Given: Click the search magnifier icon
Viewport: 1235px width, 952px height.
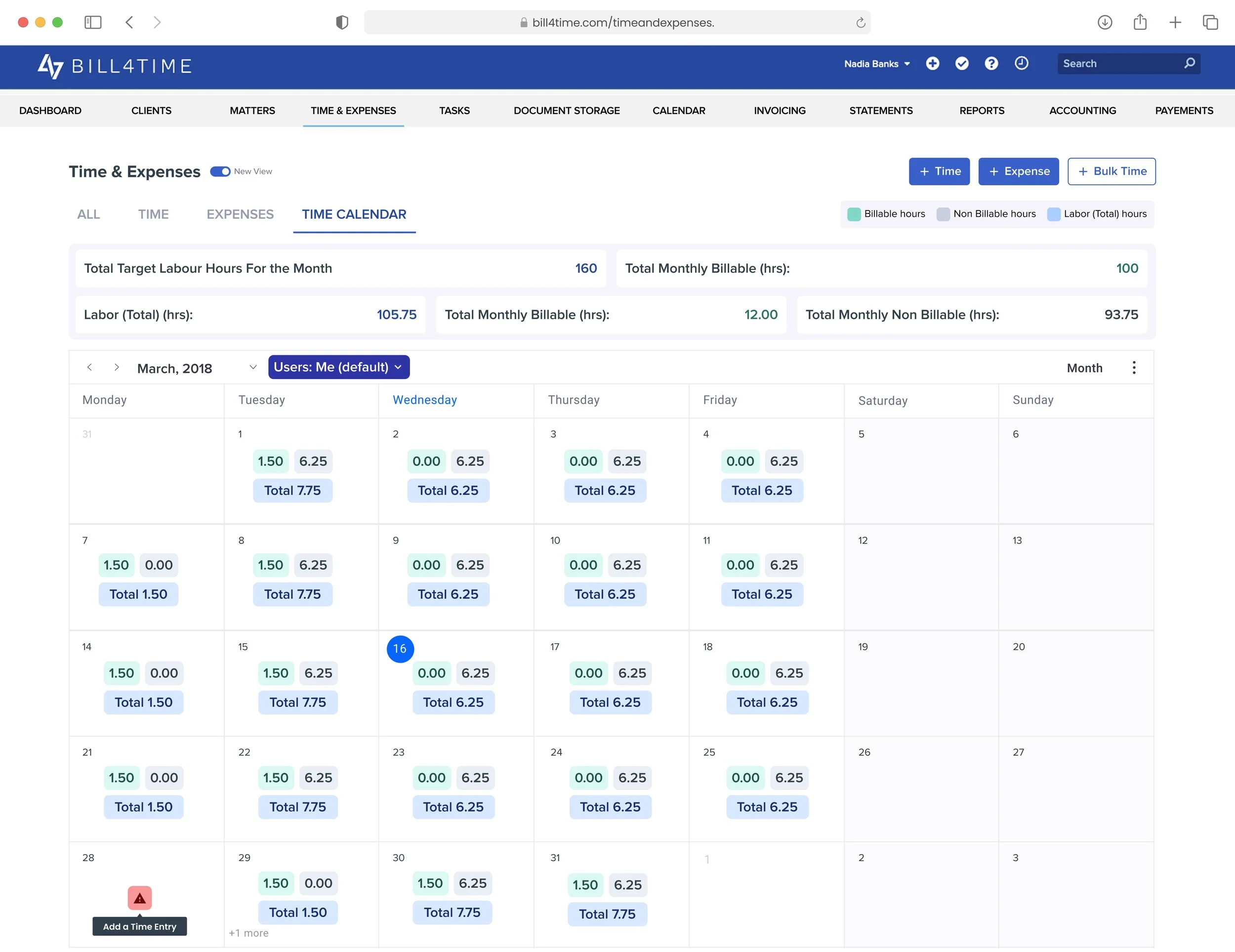Looking at the screenshot, I should coord(1189,63).
